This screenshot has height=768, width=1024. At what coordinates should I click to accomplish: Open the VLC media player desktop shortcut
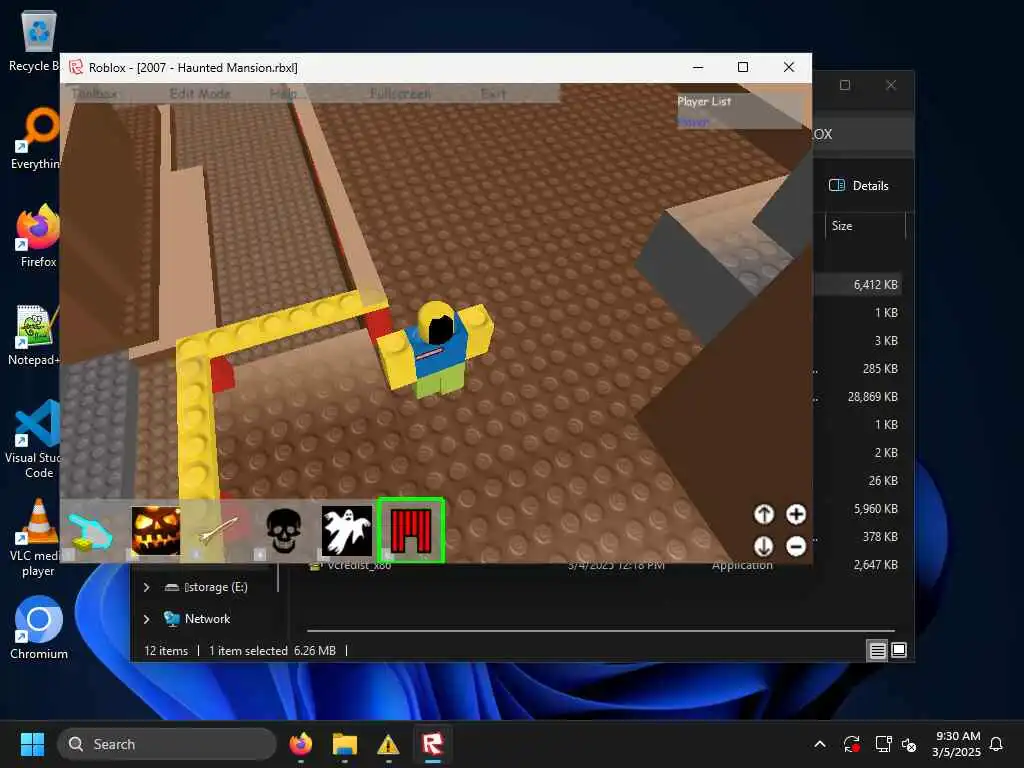(36, 538)
